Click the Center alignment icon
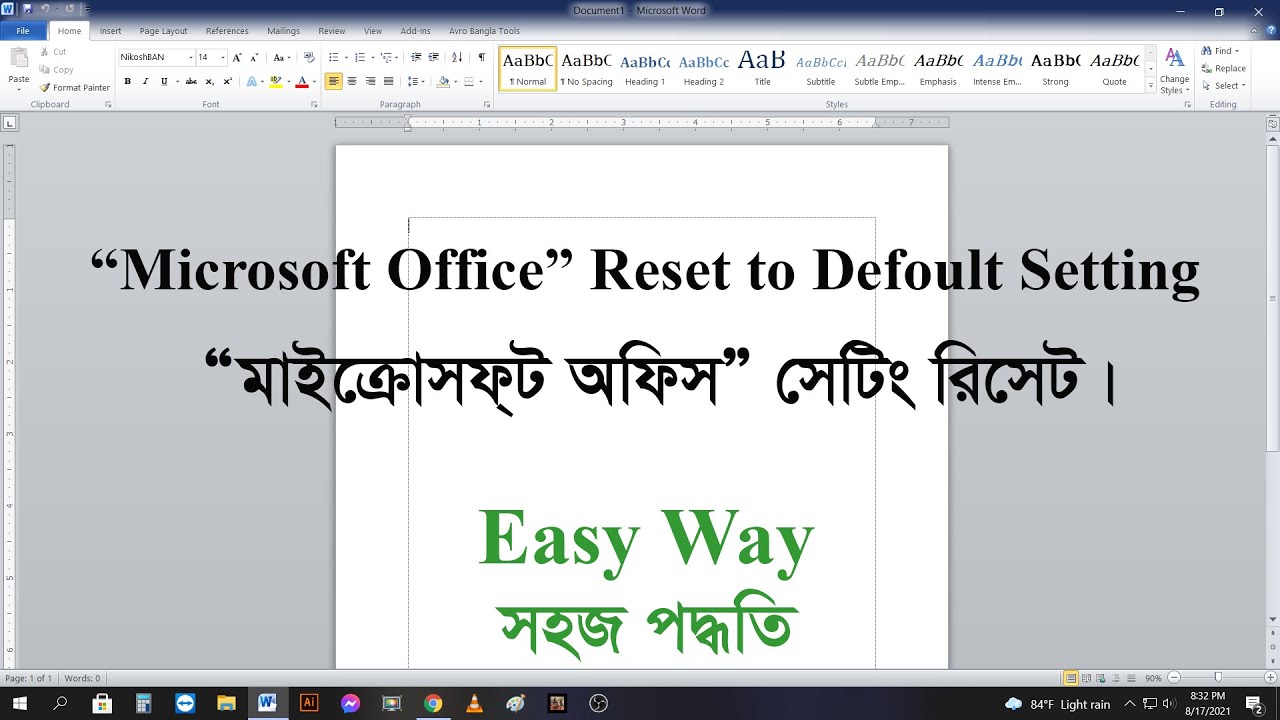This screenshot has height=720, width=1280. [x=352, y=82]
